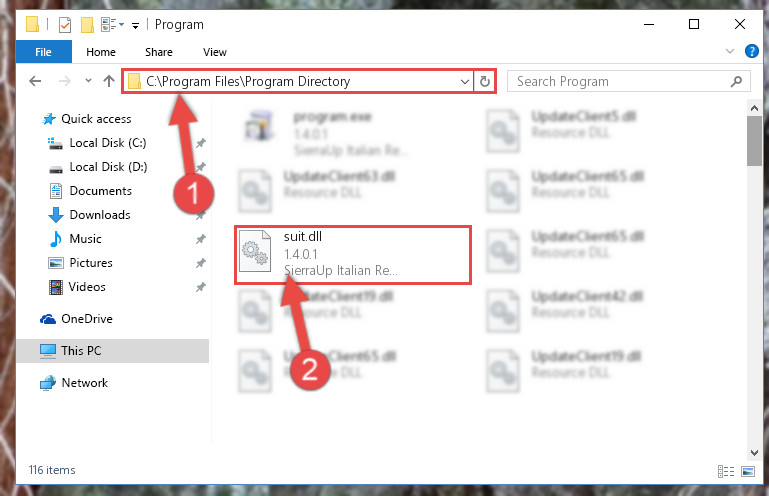Select the suit.dll file
Viewport: 769px width, 496px height.
[x=353, y=255]
